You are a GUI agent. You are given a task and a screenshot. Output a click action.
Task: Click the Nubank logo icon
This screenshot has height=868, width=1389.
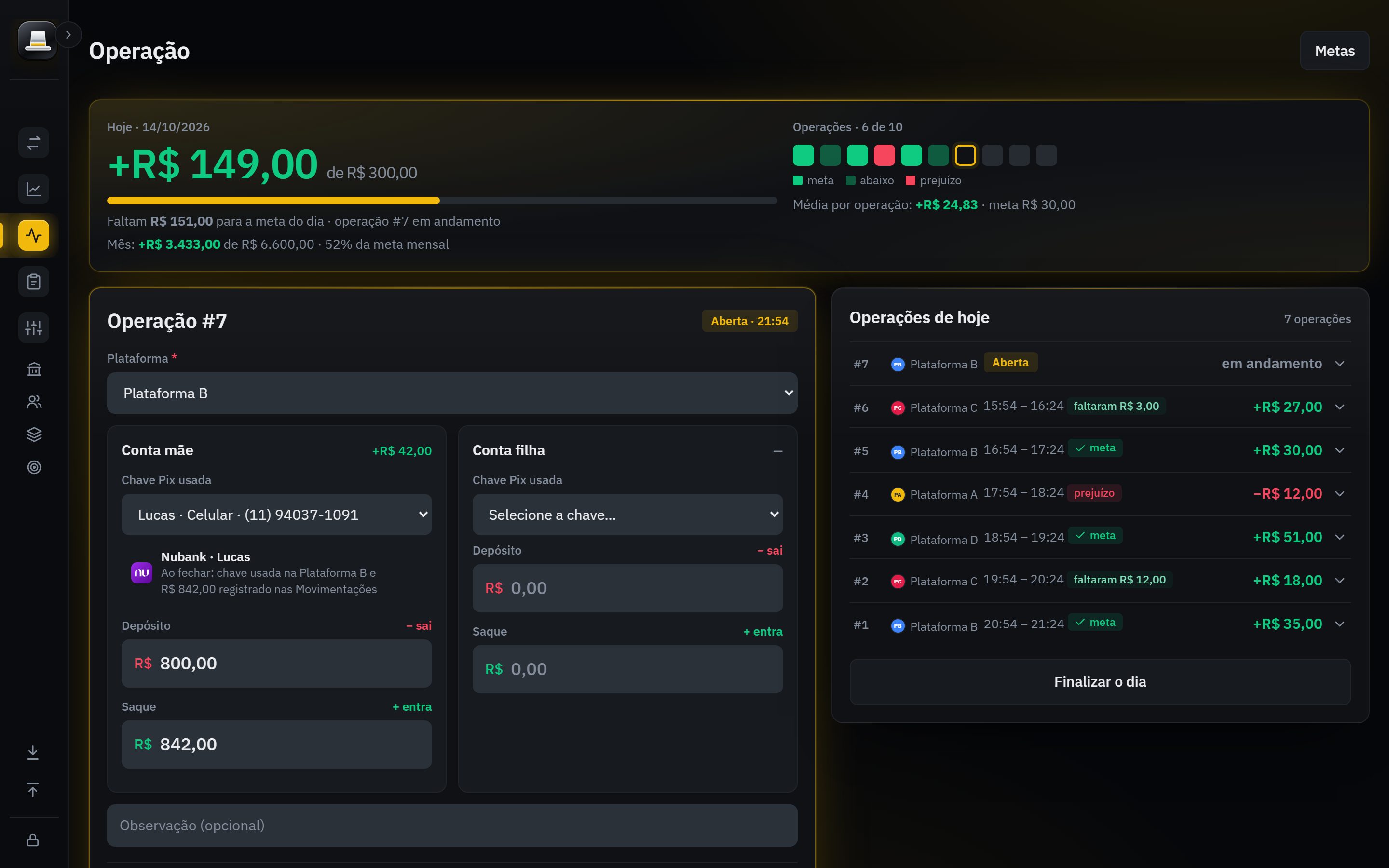pyautogui.click(x=142, y=572)
